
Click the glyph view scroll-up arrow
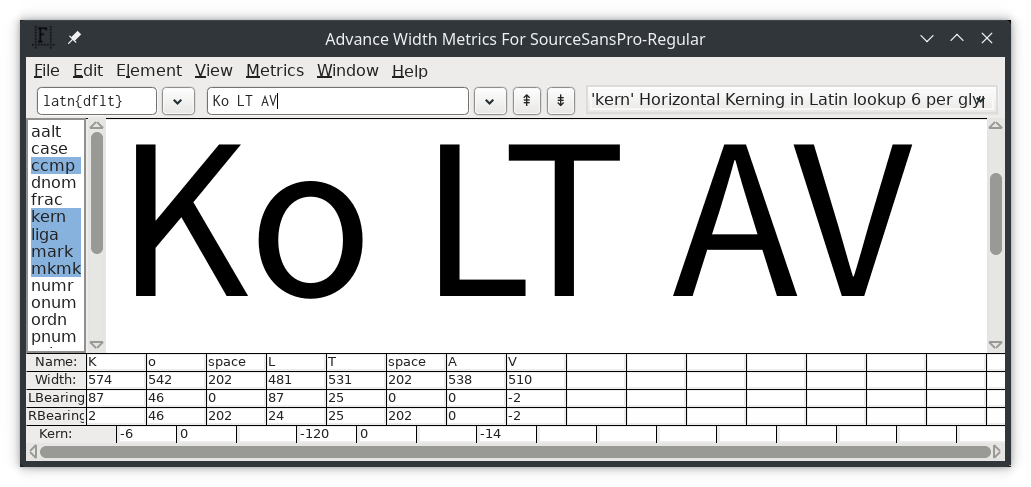click(x=995, y=125)
